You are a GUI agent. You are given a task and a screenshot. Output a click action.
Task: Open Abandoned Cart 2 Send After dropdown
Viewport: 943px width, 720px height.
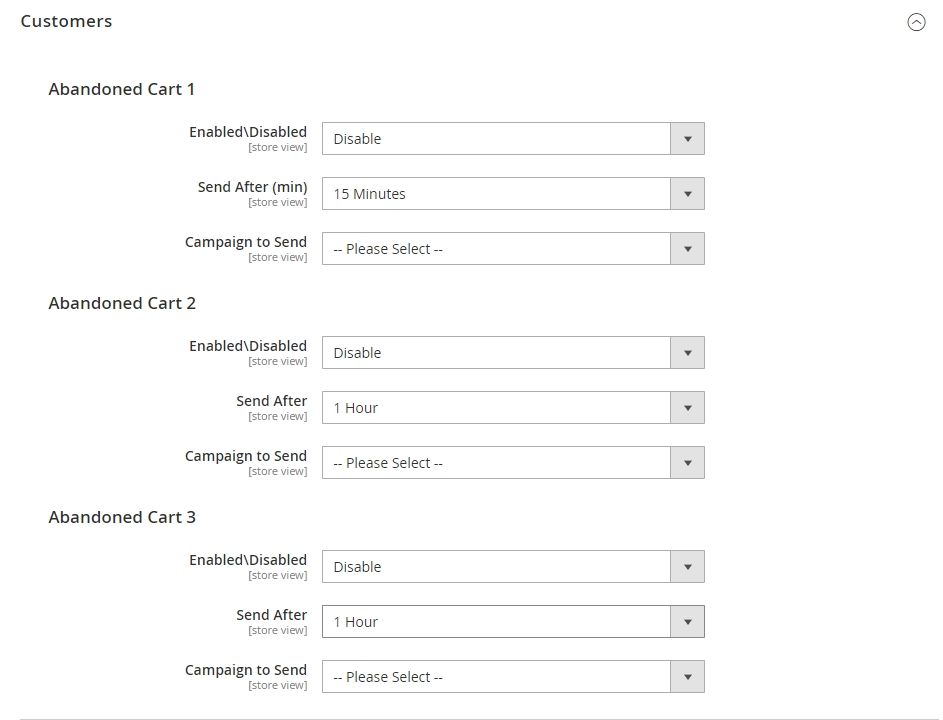click(496, 408)
